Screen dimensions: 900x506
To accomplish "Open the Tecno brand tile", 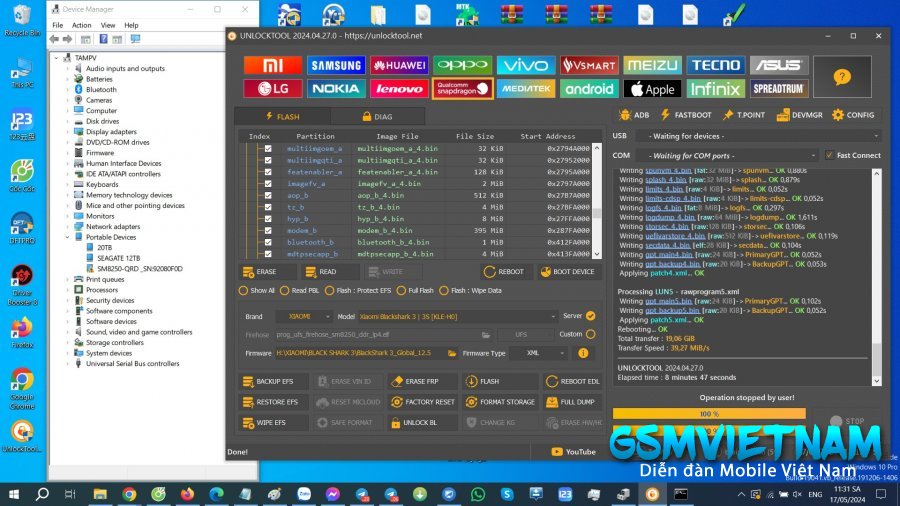I will pos(716,65).
